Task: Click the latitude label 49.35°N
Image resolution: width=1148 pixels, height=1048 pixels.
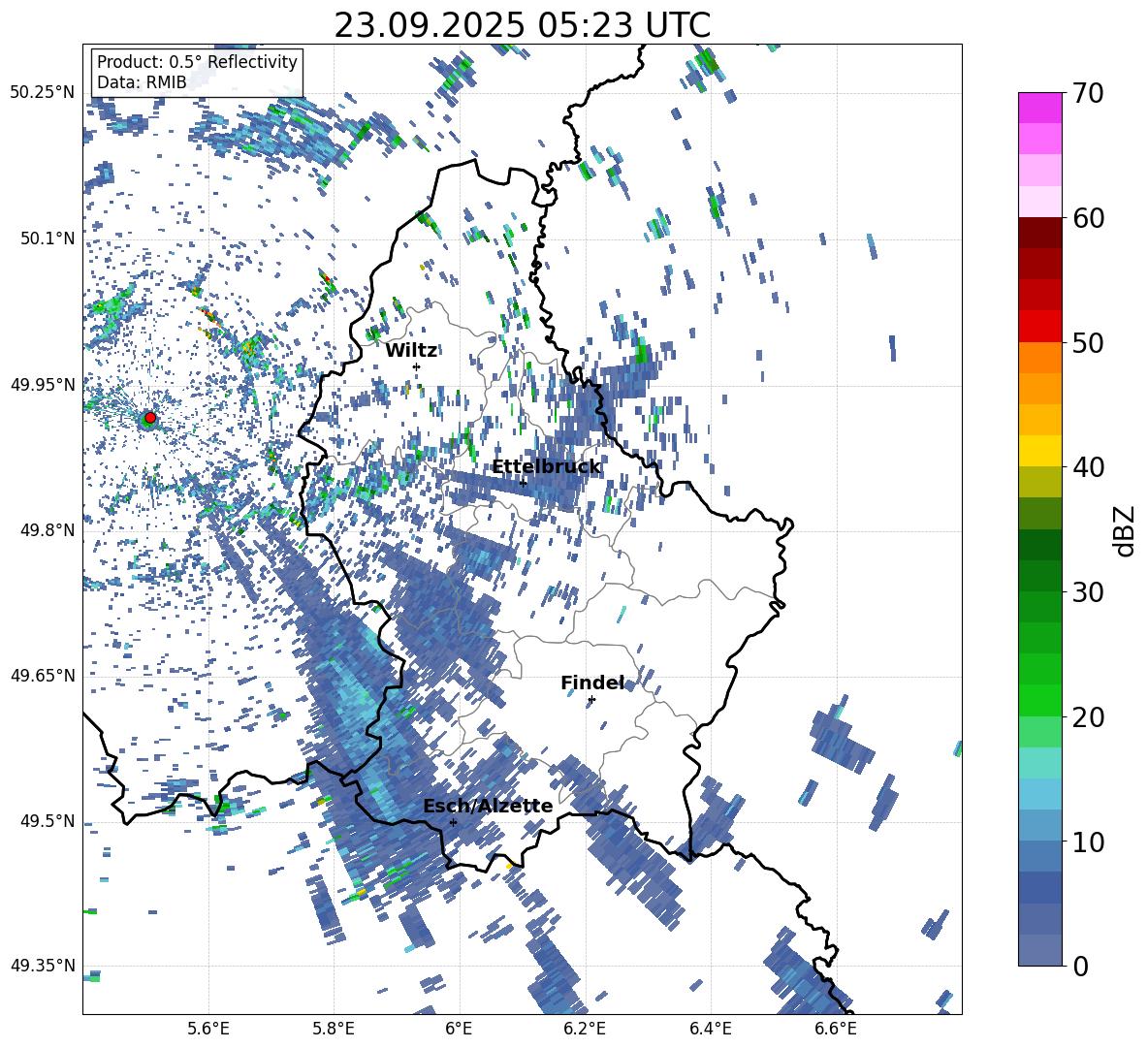Action: [43, 966]
